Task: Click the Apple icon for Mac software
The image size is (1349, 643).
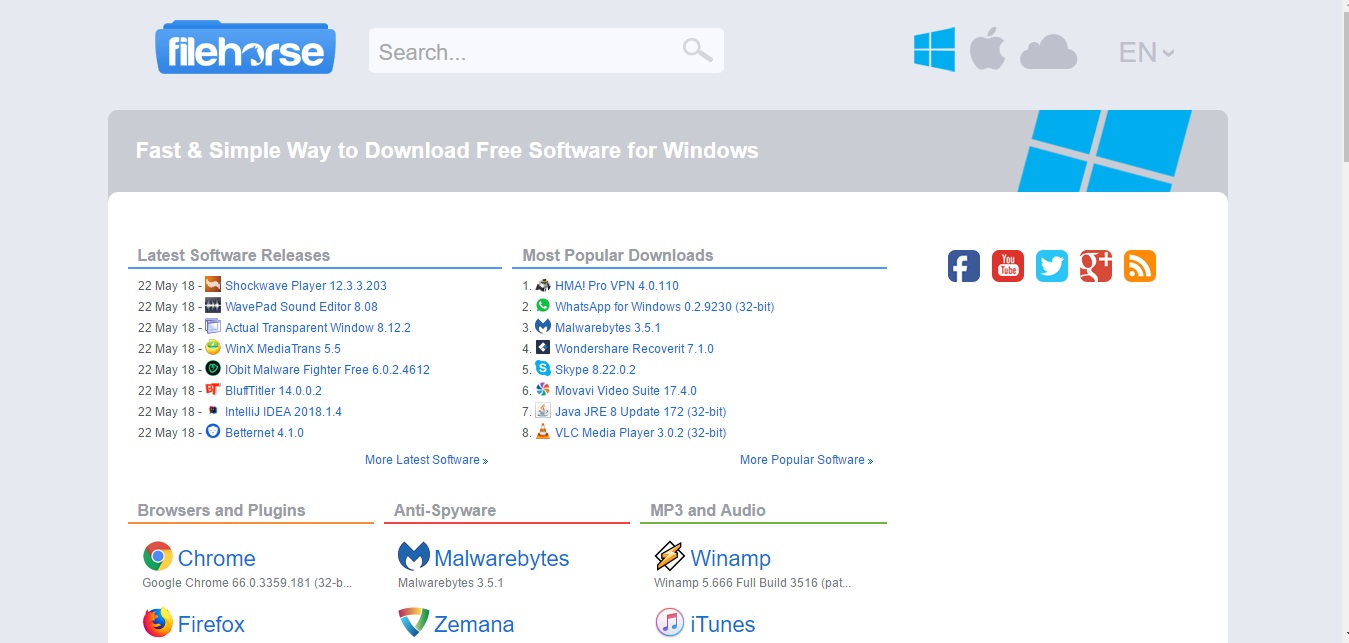Action: (988, 50)
